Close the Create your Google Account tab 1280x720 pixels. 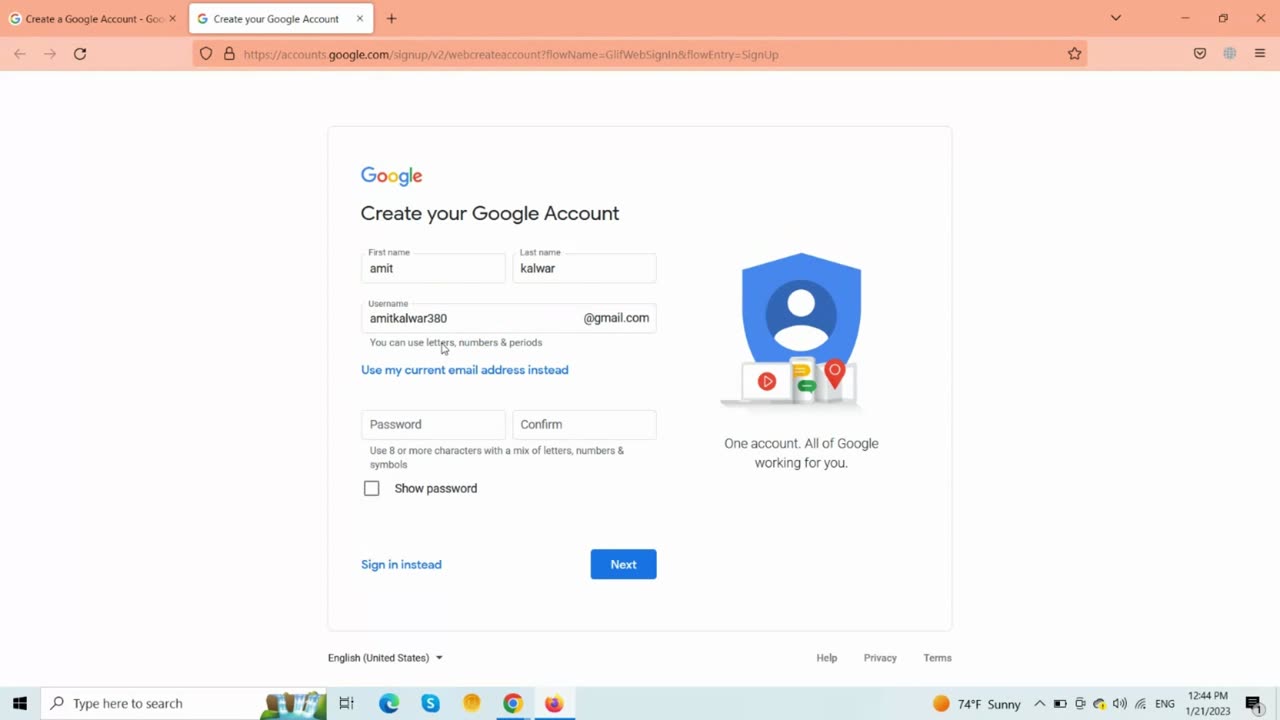click(360, 19)
